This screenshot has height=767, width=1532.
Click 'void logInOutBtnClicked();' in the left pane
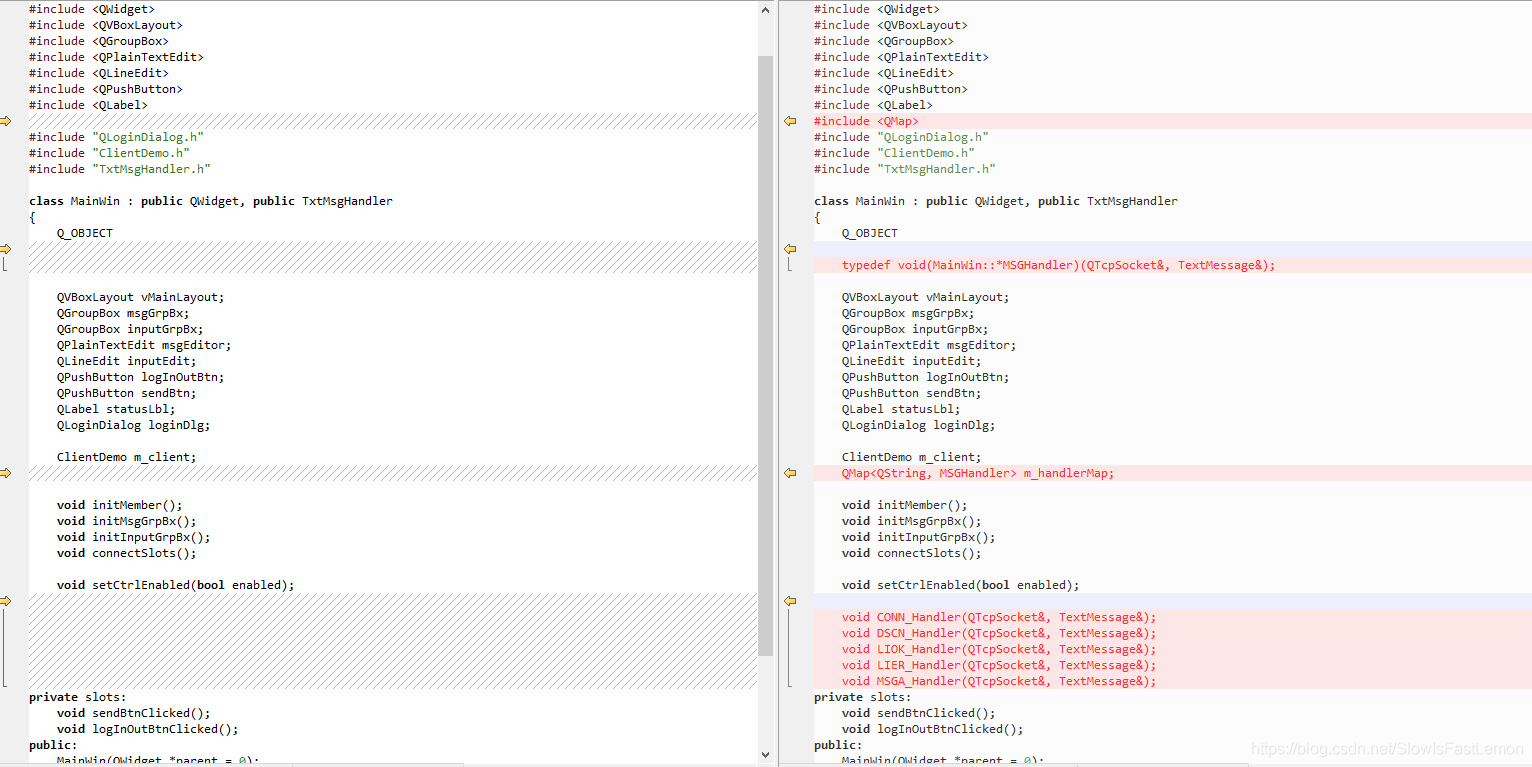[148, 729]
